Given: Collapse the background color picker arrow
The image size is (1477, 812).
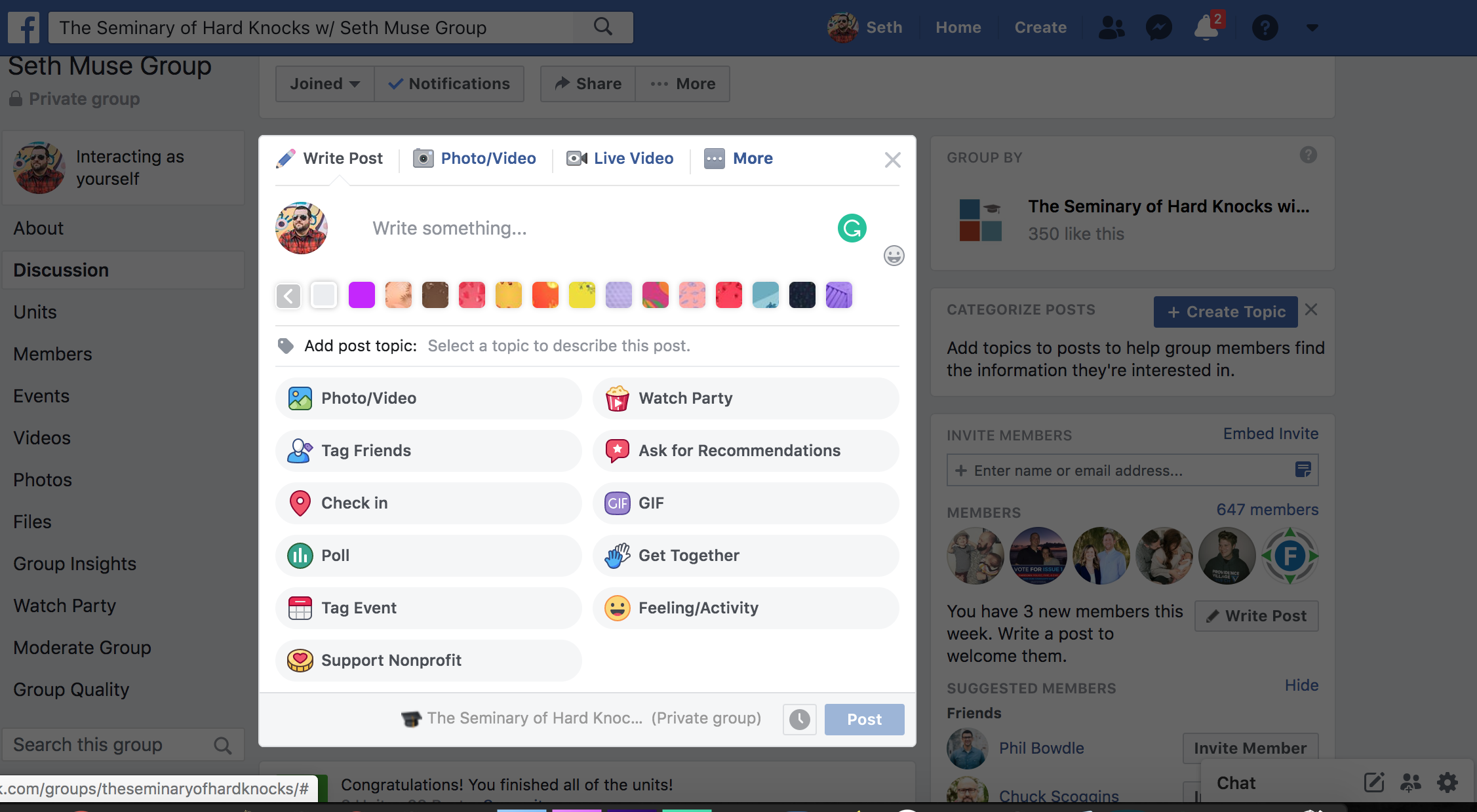Looking at the screenshot, I should tap(288, 296).
